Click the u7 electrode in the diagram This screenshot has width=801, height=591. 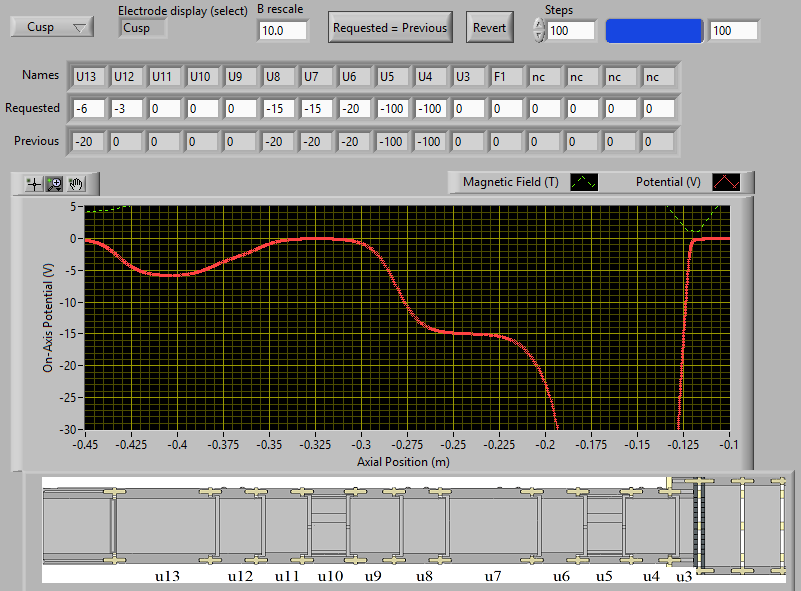click(492, 531)
